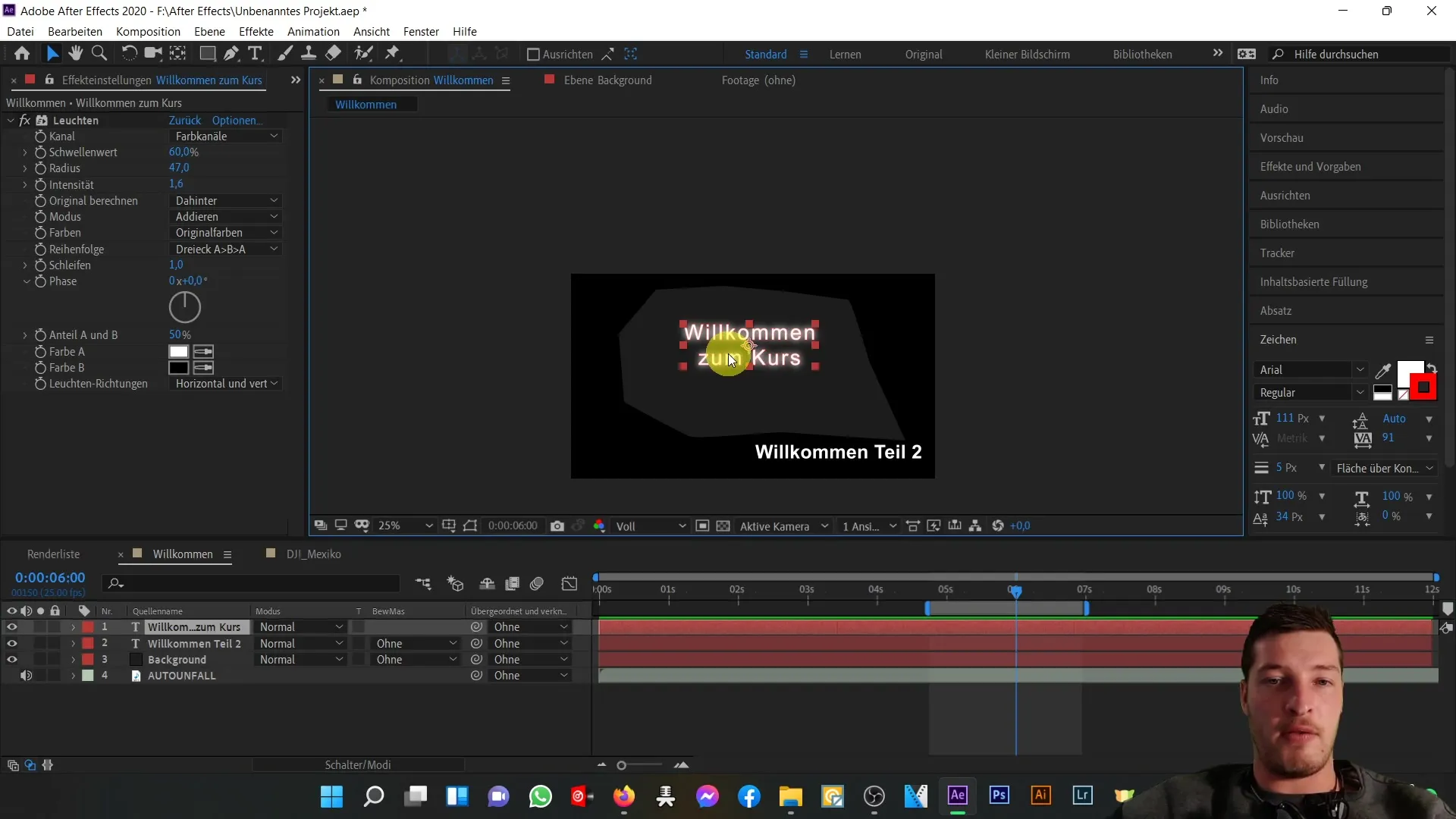1456x819 pixels.
Task: Select the Puppet Pin tool
Action: [392, 54]
